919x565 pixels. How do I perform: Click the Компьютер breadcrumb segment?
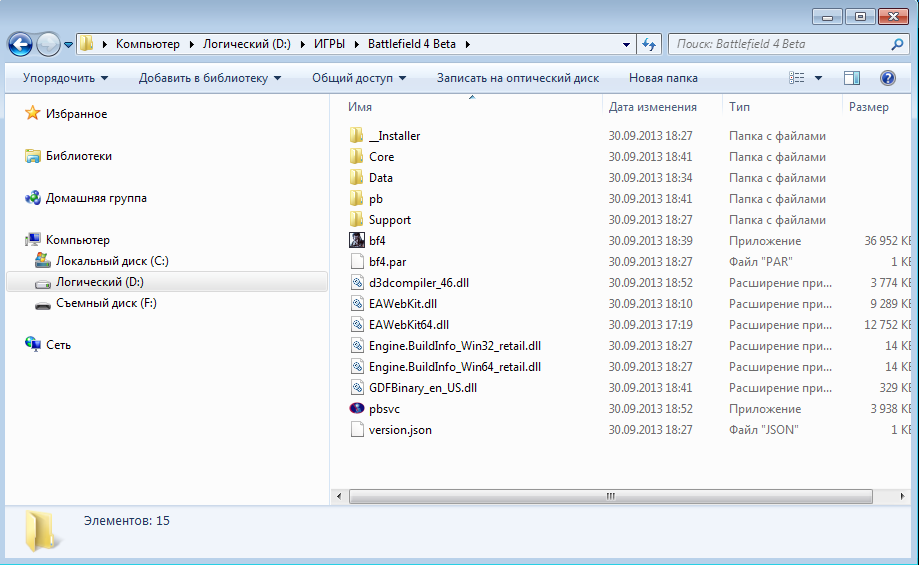pyautogui.click(x=148, y=44)
